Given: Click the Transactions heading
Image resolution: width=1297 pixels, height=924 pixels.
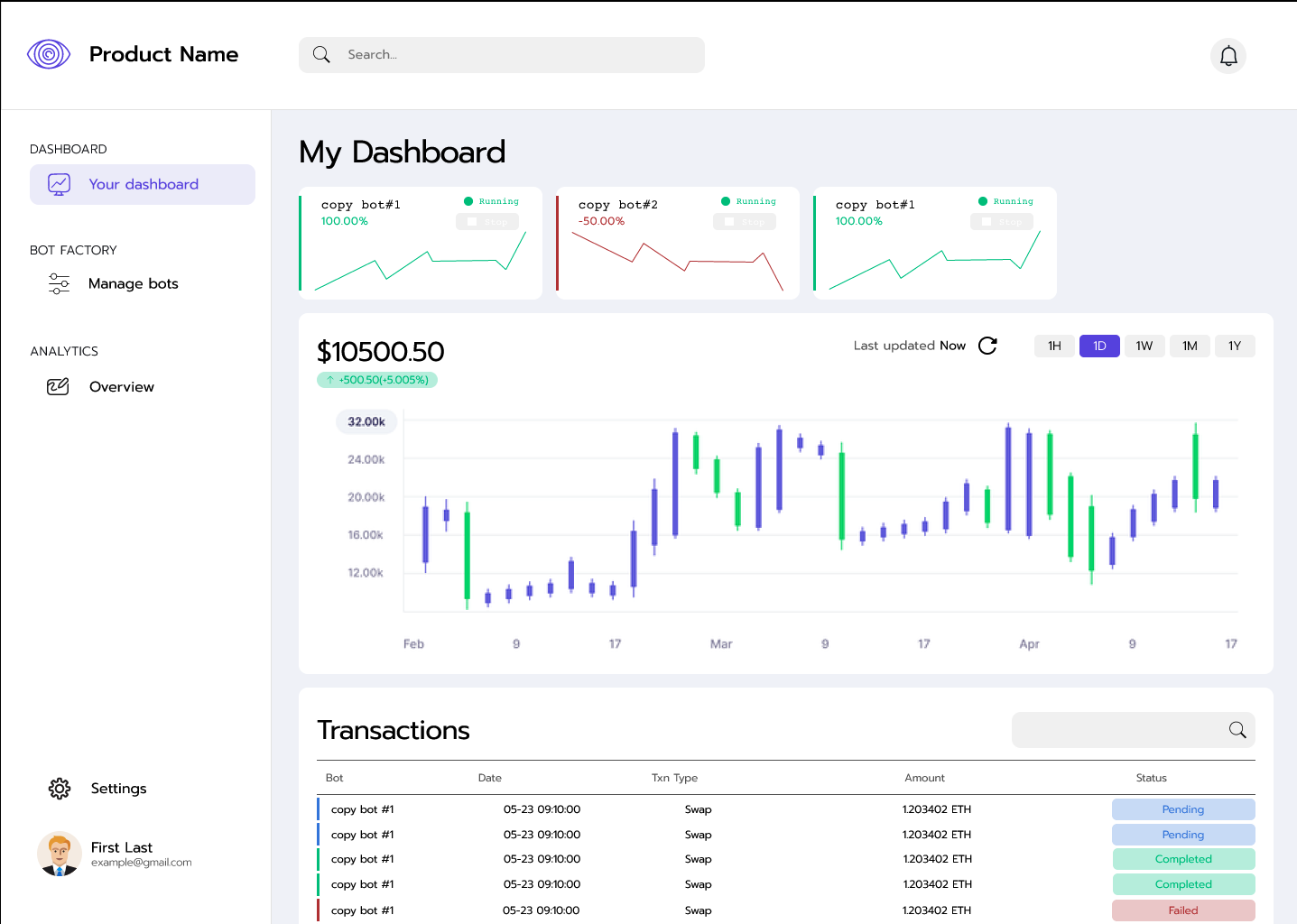Looking at the screenshot, I should click(x=394, y=730).
